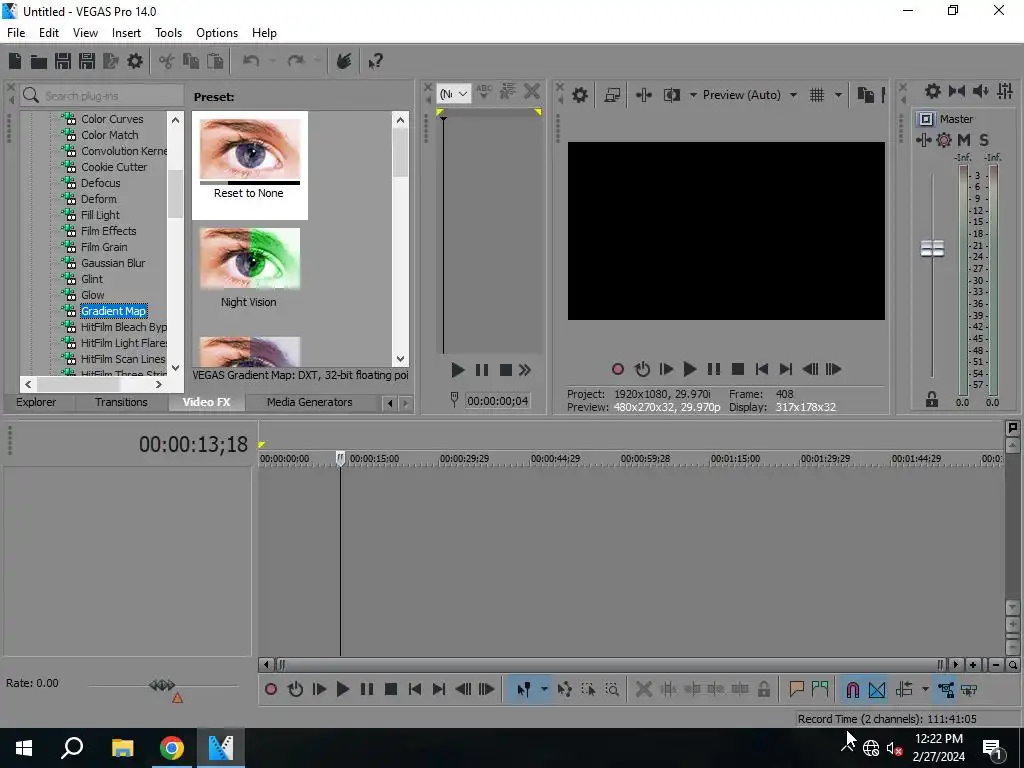
Task: Expand the Normal Edit tool dropdown arrow
Action: (x=544, y=690)
